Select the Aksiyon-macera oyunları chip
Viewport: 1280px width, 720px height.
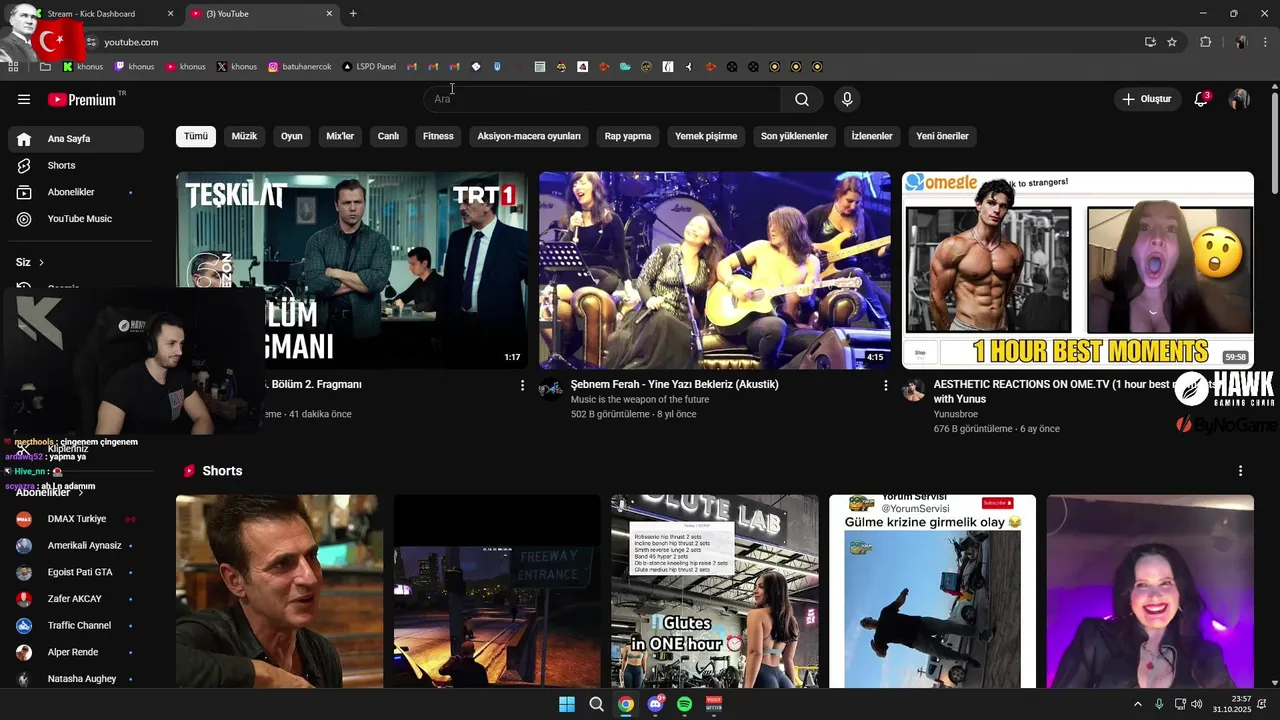529,136
